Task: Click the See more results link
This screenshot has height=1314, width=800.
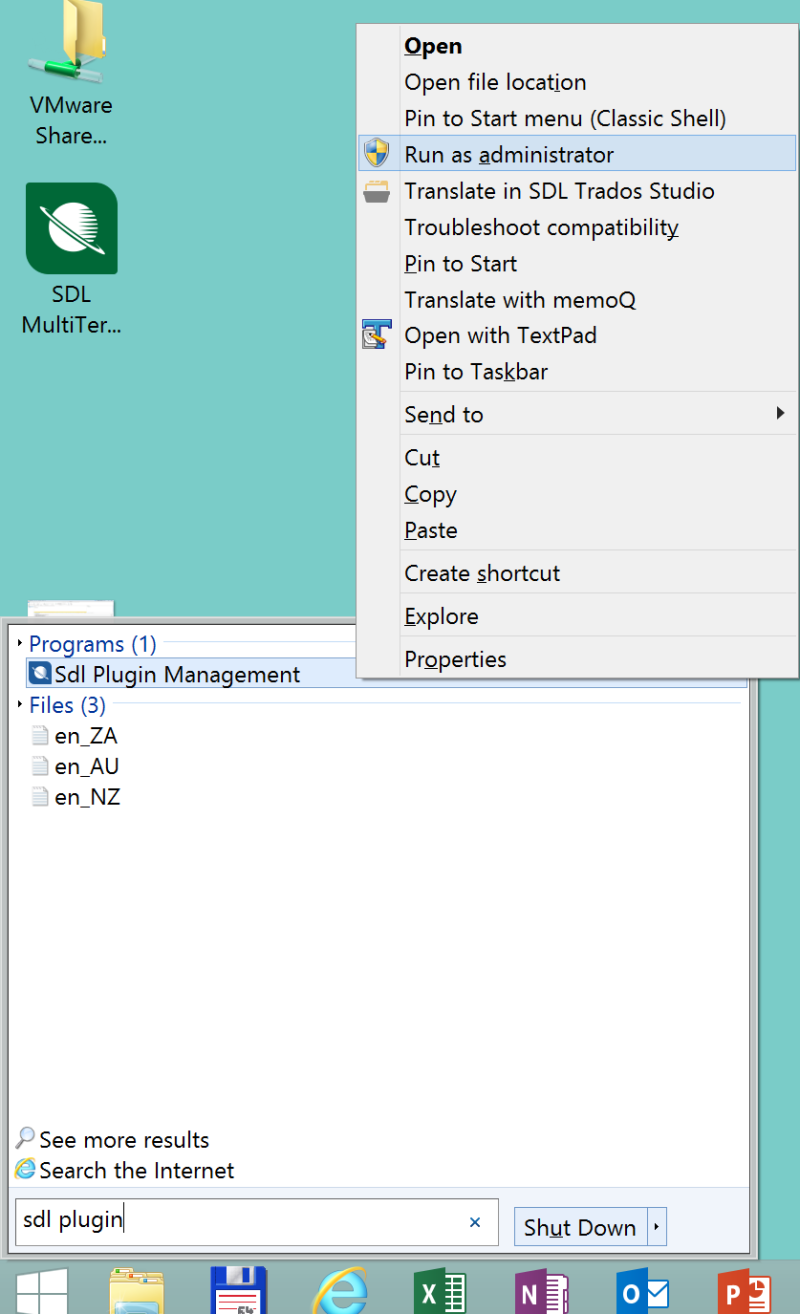Action: (x=124, y=1139)
